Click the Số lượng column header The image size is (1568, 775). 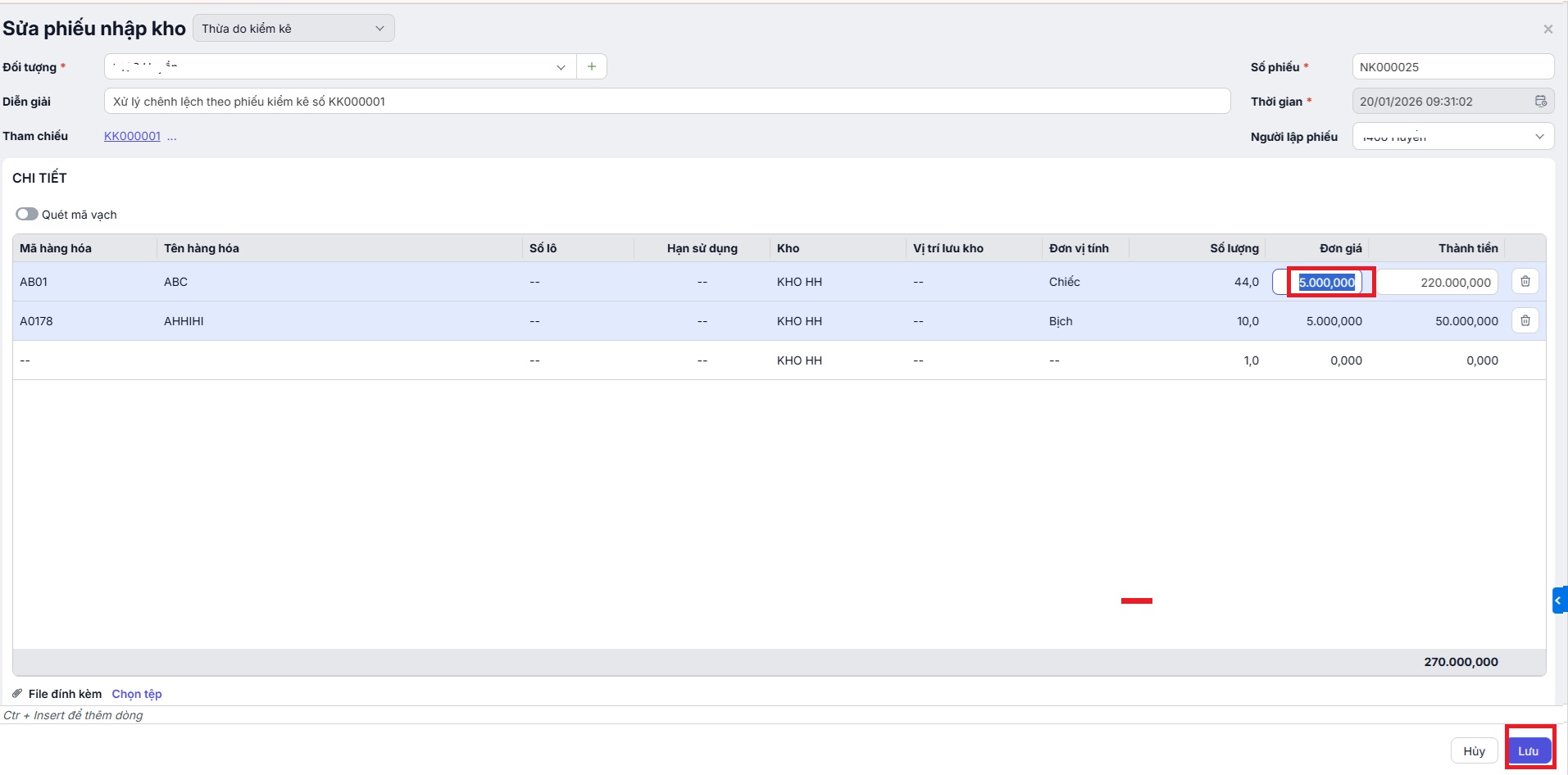pyautogui.click(x=1234, y=248)
